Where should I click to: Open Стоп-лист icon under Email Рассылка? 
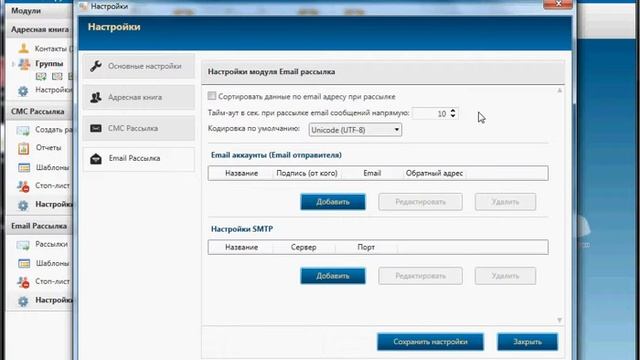(23, 282)
